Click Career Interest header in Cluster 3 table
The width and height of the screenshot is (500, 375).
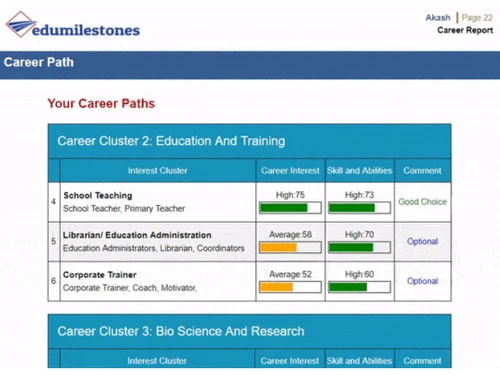[290, 361]
